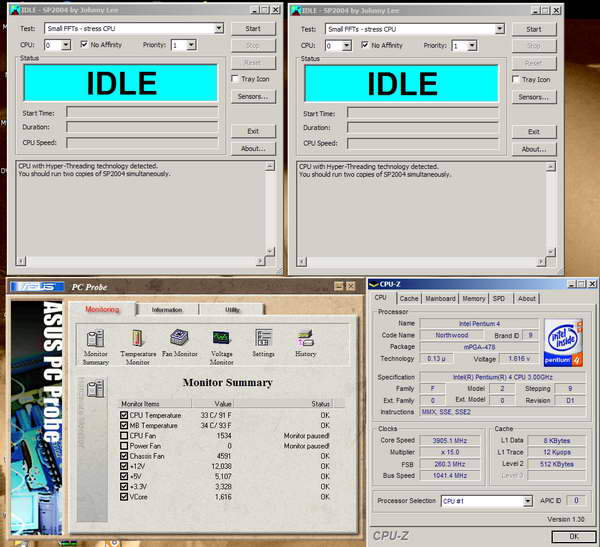Click the IDLE status panel in left SP2004
Viewport: 600px width, 547px height.
point(121,83)
